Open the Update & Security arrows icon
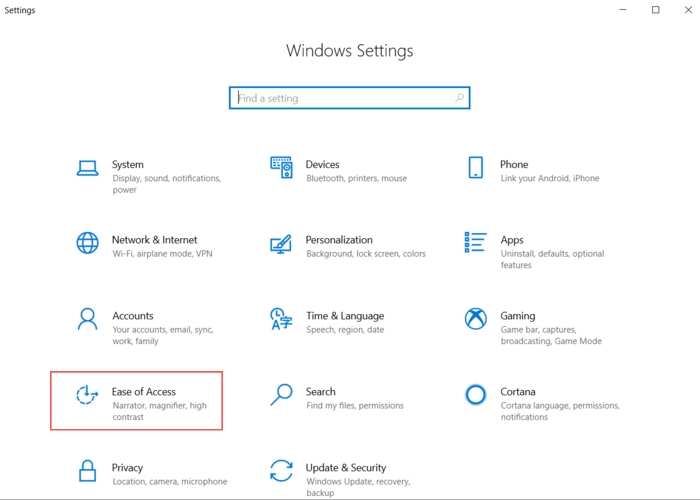This screenshot has width=700, height=500. point(282,471)
